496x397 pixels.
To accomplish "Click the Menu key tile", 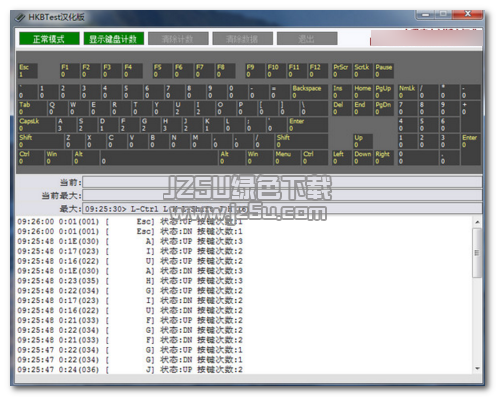I will 287,158.
